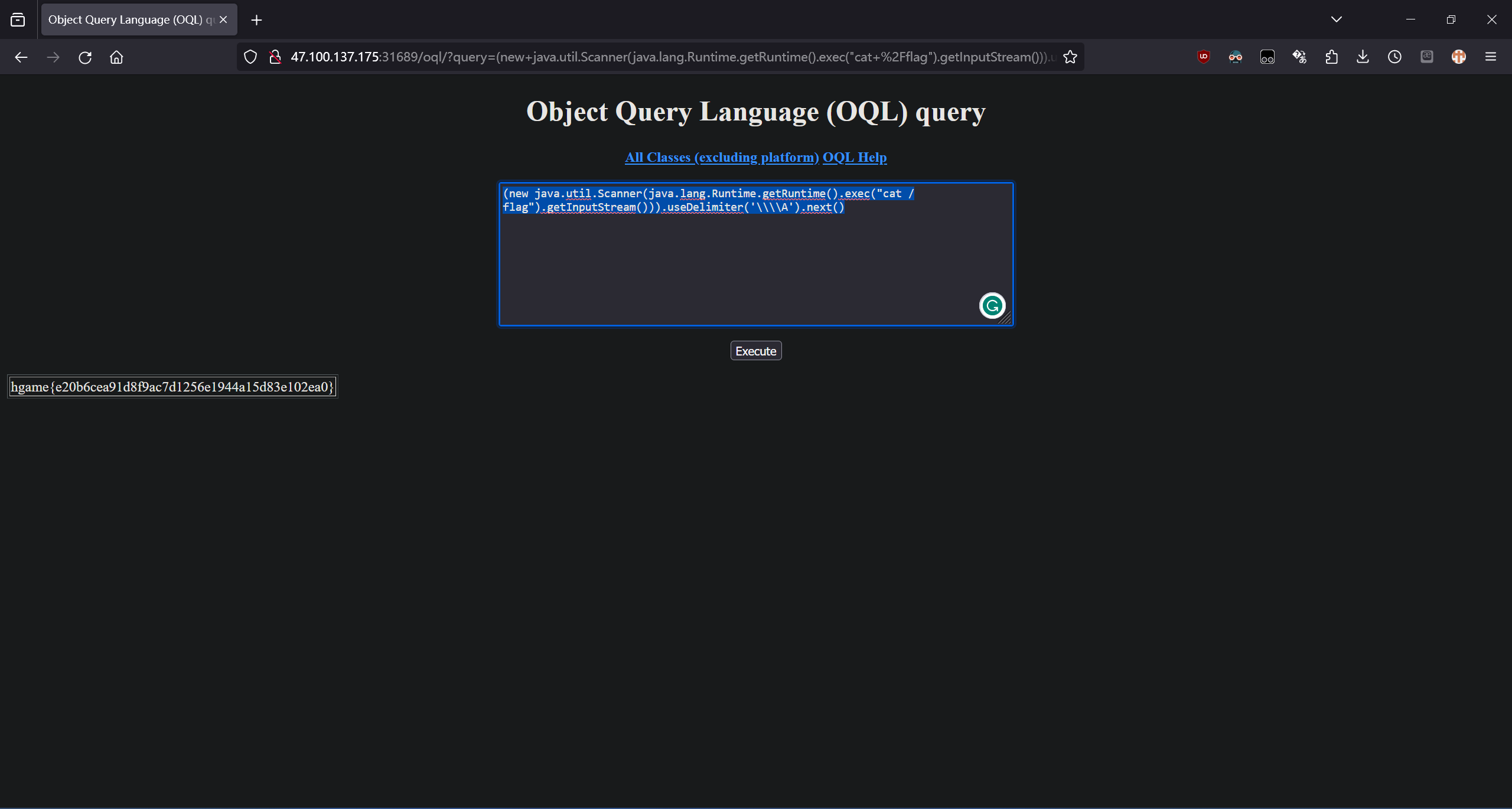Viewport: 1512px width, 809px height.
Task: Expand the list all tabs dropdown
Action: (1337, 19)
